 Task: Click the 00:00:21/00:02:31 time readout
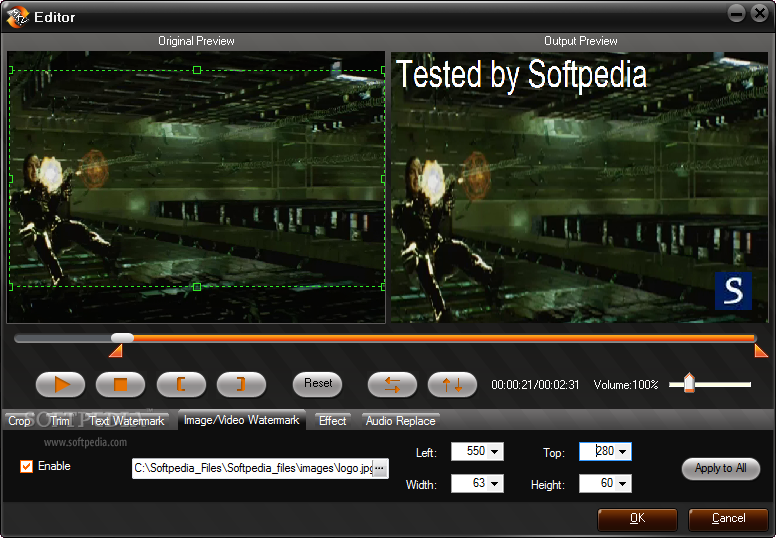535,385
